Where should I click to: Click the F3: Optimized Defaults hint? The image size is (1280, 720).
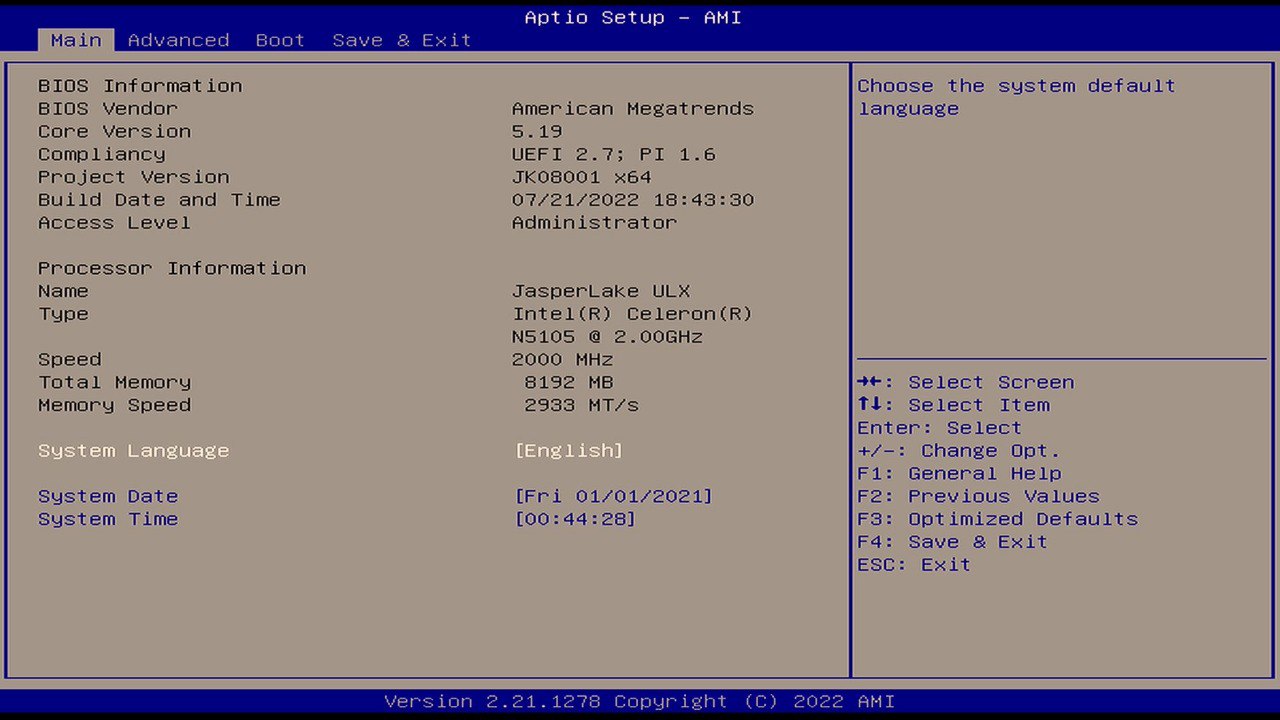tap(998, 519)
